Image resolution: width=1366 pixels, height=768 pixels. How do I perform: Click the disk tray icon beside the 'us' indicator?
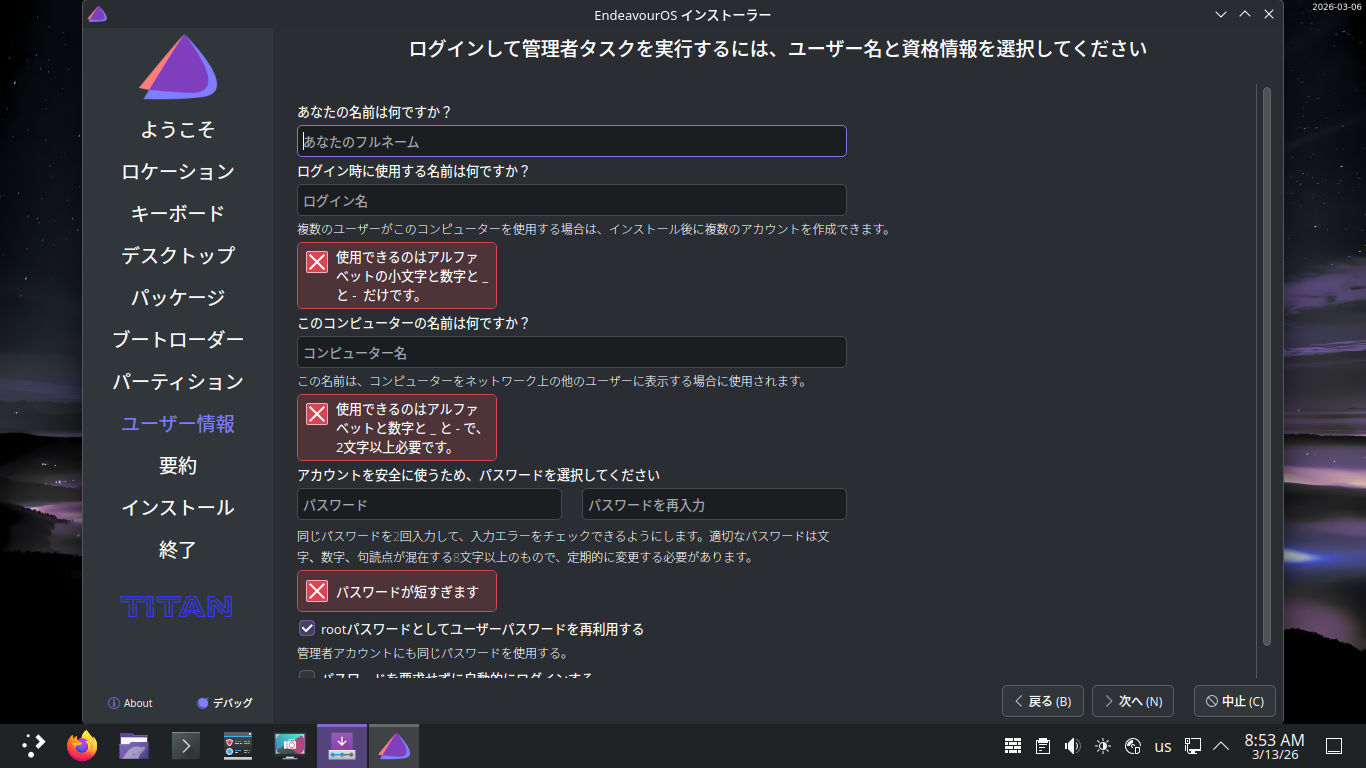pos(1133,746)
